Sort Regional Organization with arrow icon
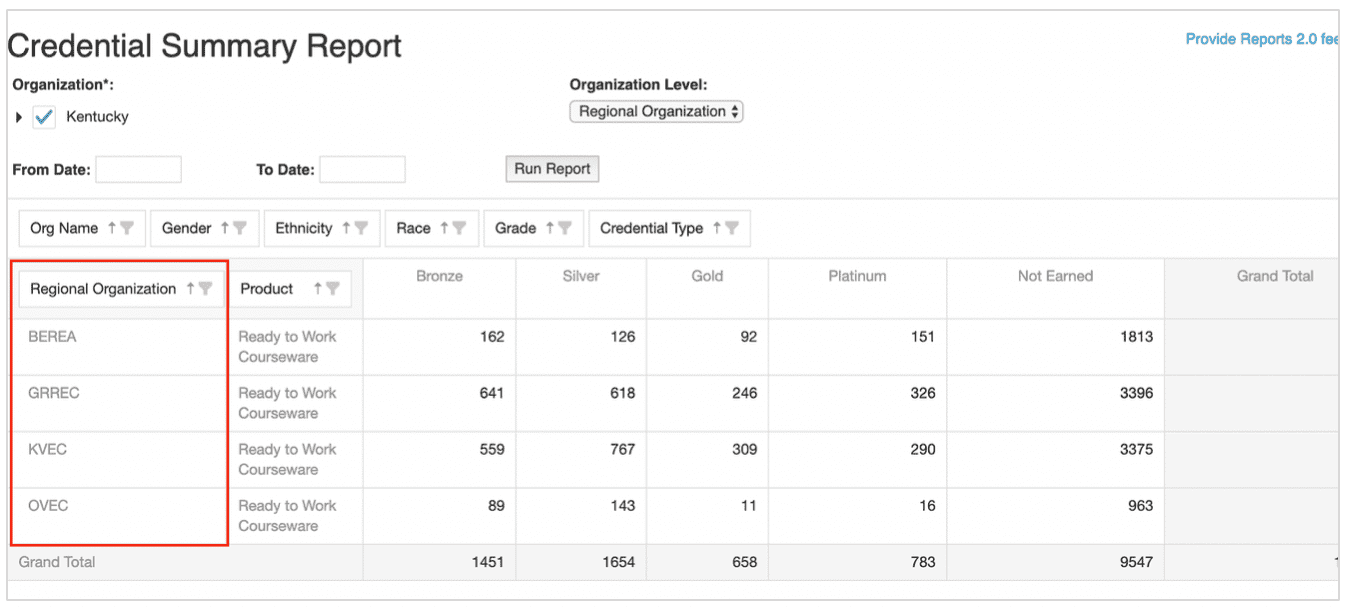Viewport: 1348px width, 610px height. [x=190, y=288]
